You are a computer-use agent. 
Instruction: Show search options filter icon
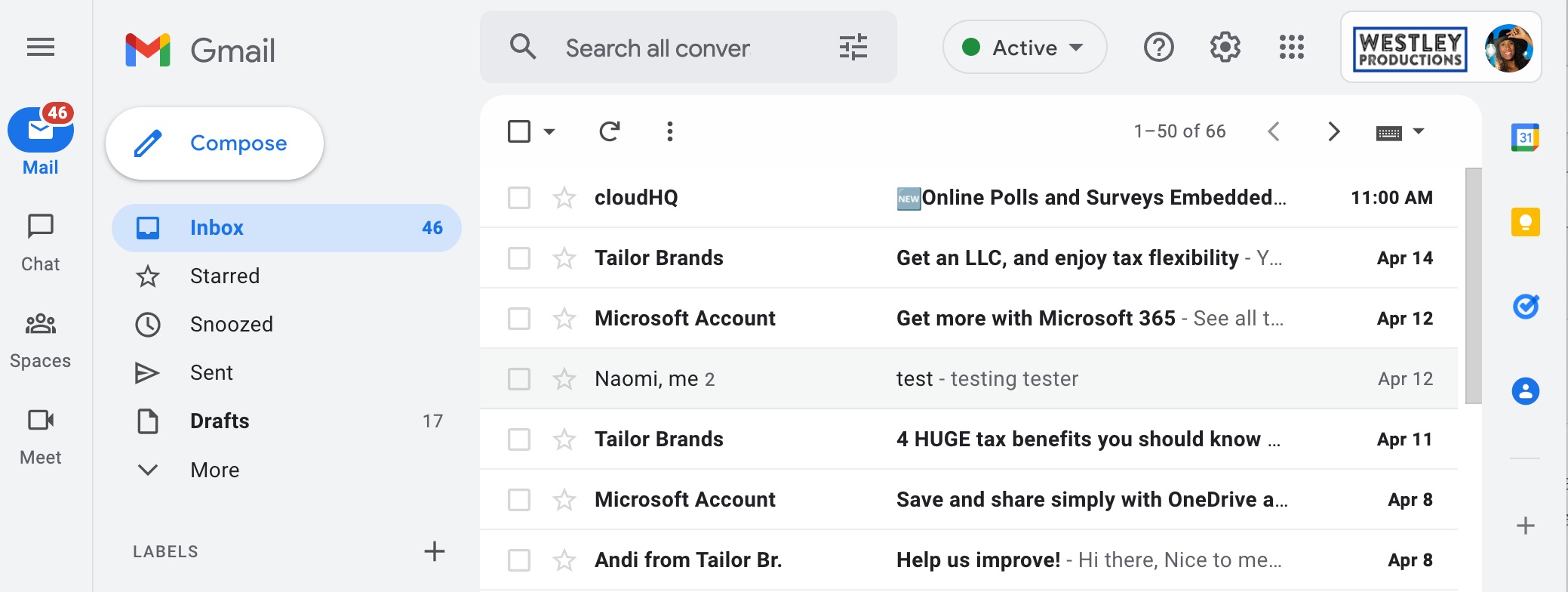(853, 47)
